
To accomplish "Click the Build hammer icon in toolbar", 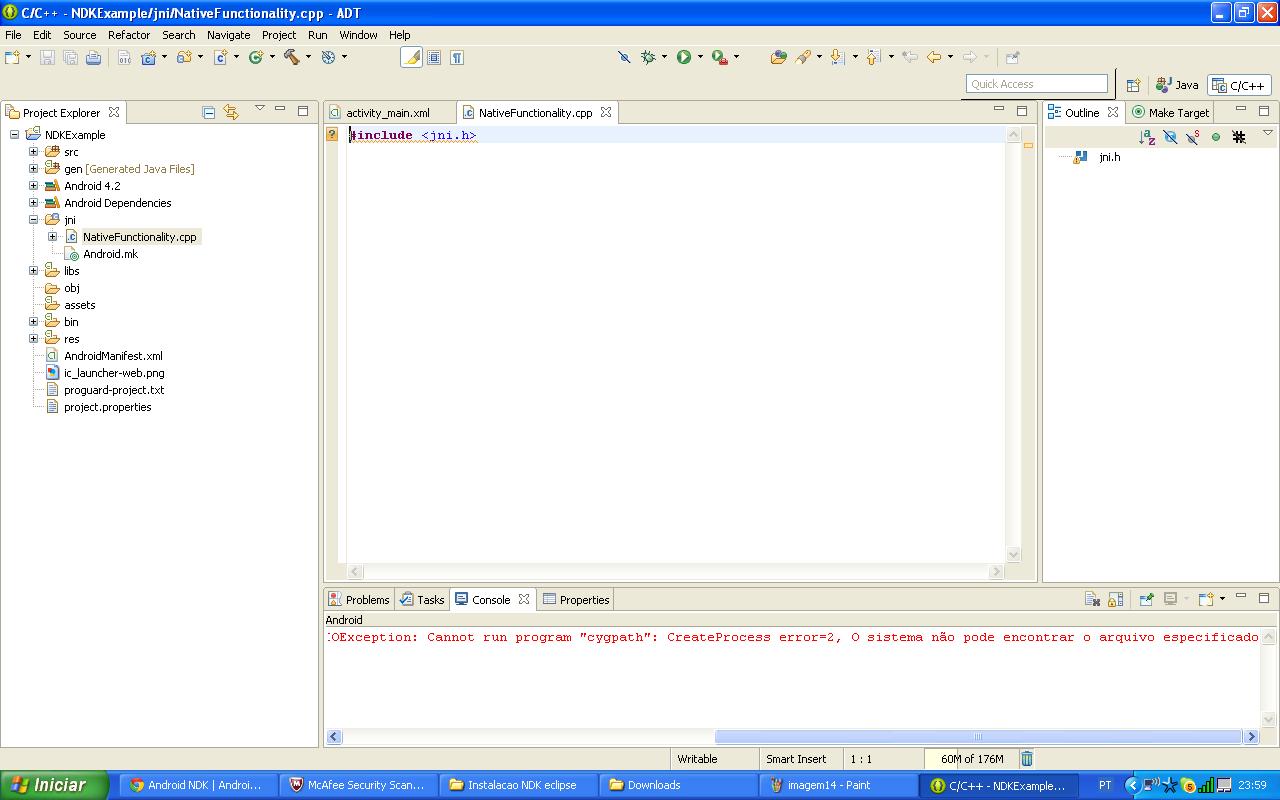I will pyautogui.click(x=291, y=57).
